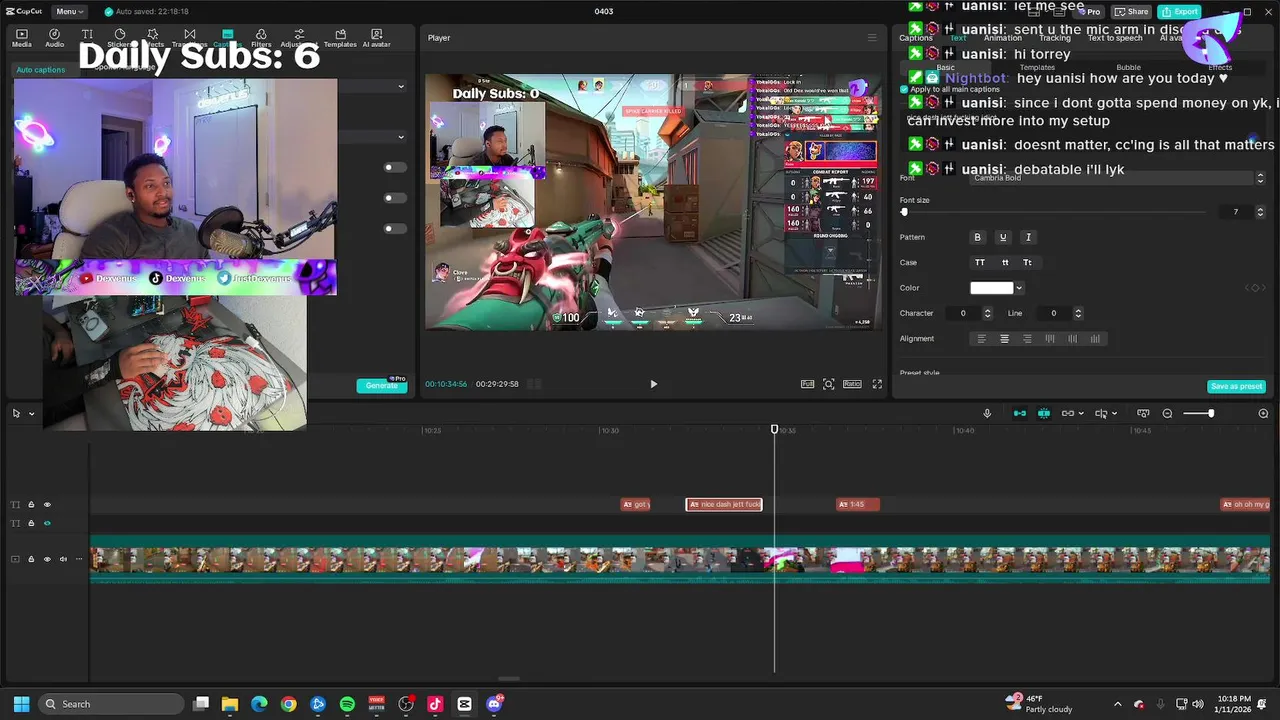The height and width of the screenshot is (720, 1280).
Task: Set case to title case Tt
Action: (x=1027, y=262)
